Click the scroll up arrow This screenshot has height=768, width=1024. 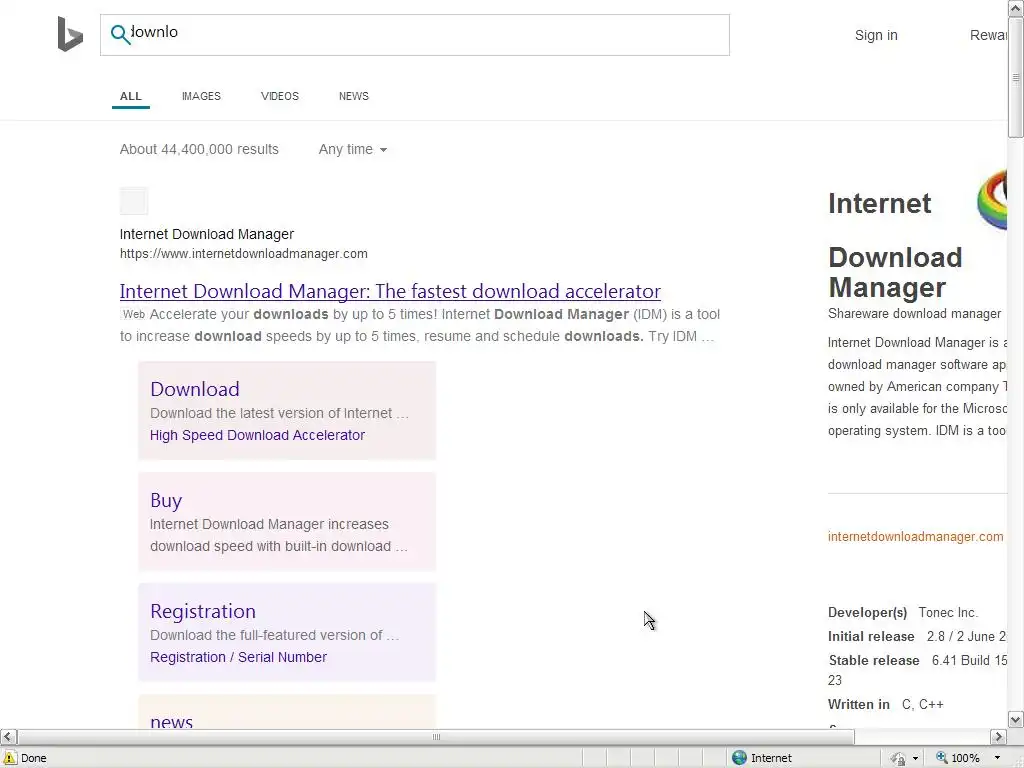point(1016,8)
